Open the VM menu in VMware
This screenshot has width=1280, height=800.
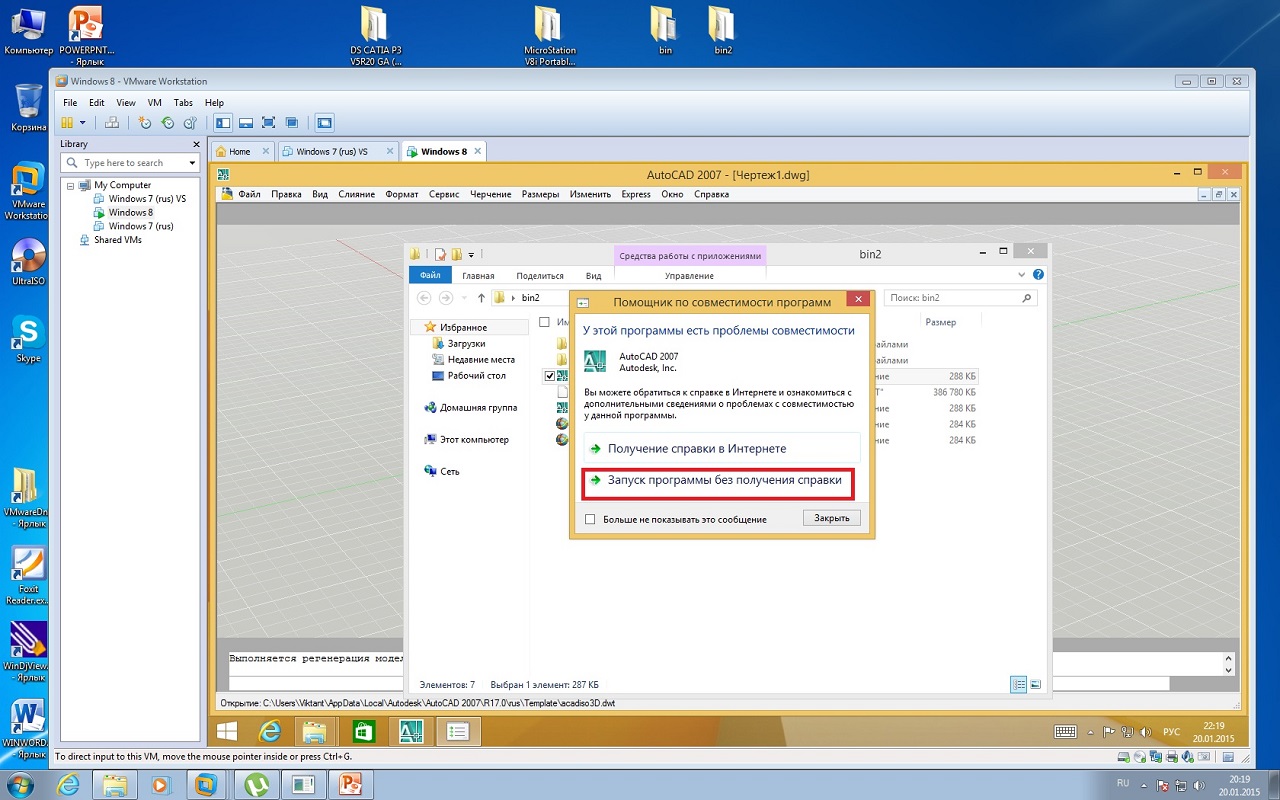point(154,103)
